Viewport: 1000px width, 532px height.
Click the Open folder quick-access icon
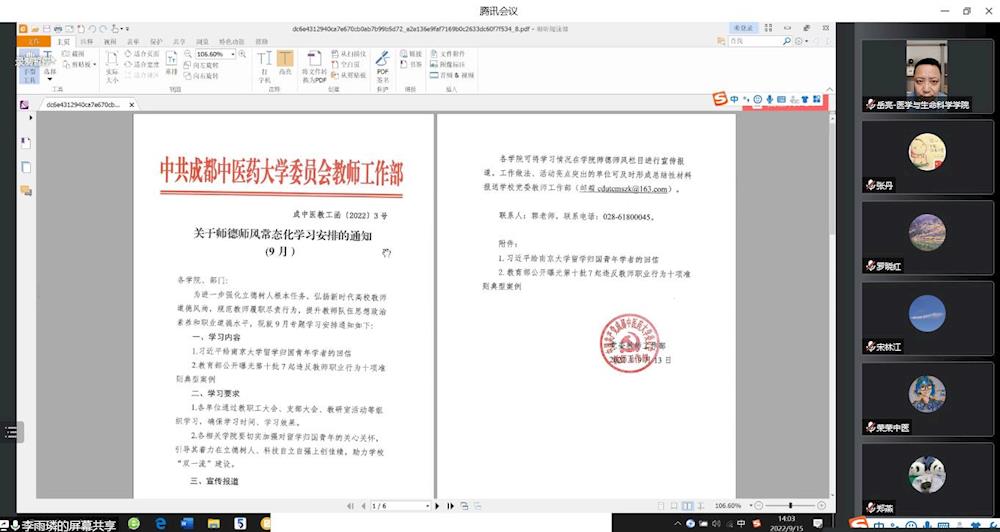click(x=36, y=29)
